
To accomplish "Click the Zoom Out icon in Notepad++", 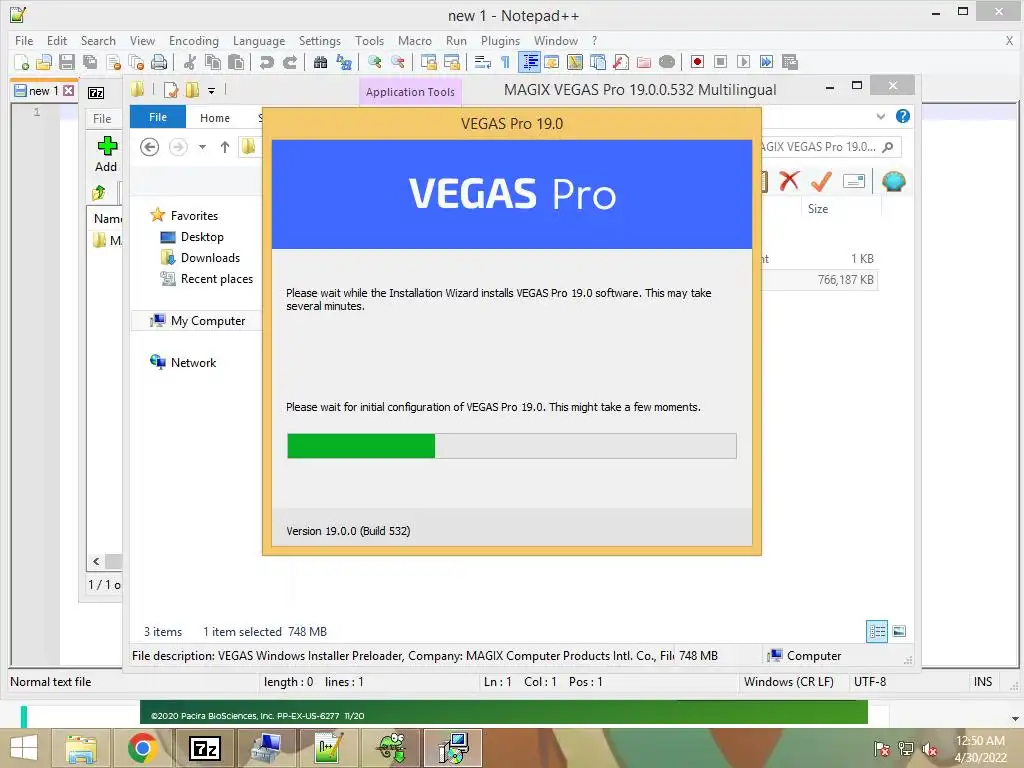I will pos(398,62).
